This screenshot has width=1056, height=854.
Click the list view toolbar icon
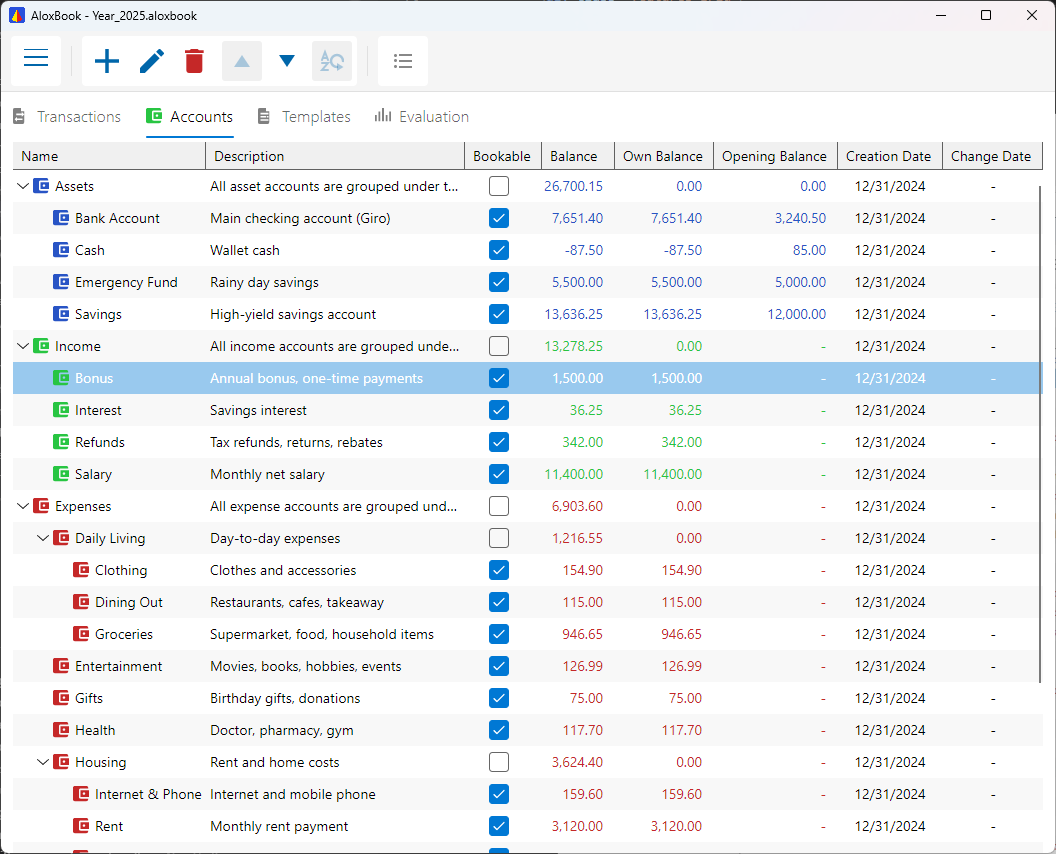(x=403, y=61)
